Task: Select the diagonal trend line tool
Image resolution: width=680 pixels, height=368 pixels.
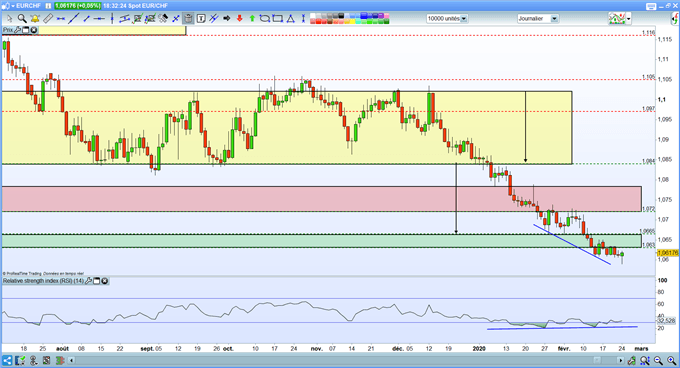Action: tap(74, 19)
